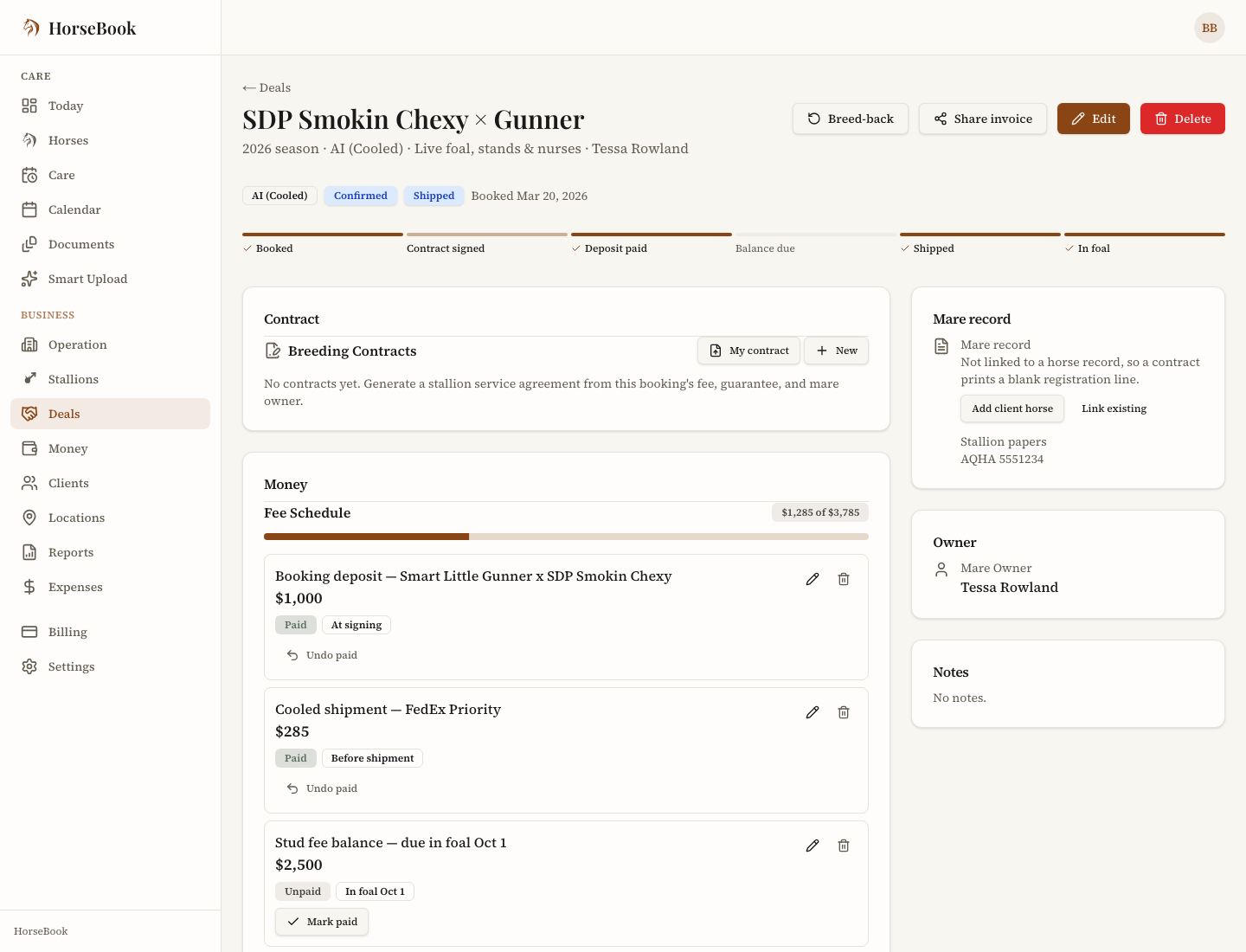Click the Fee Schedule progress bar
This screenshot has height=952, width=1246.
566,537
